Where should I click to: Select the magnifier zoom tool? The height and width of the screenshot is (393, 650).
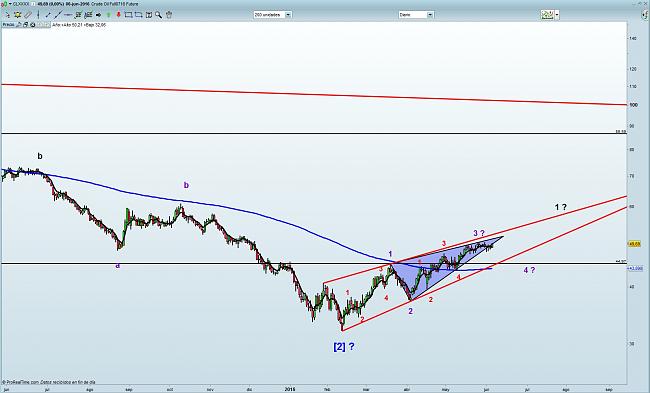158,15
